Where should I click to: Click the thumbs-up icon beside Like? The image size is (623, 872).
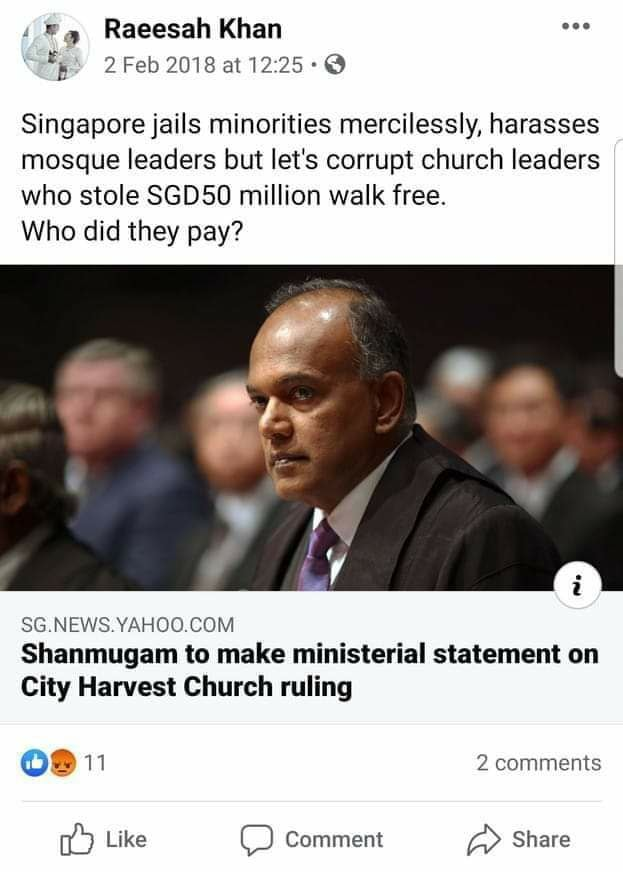(76, 839)
